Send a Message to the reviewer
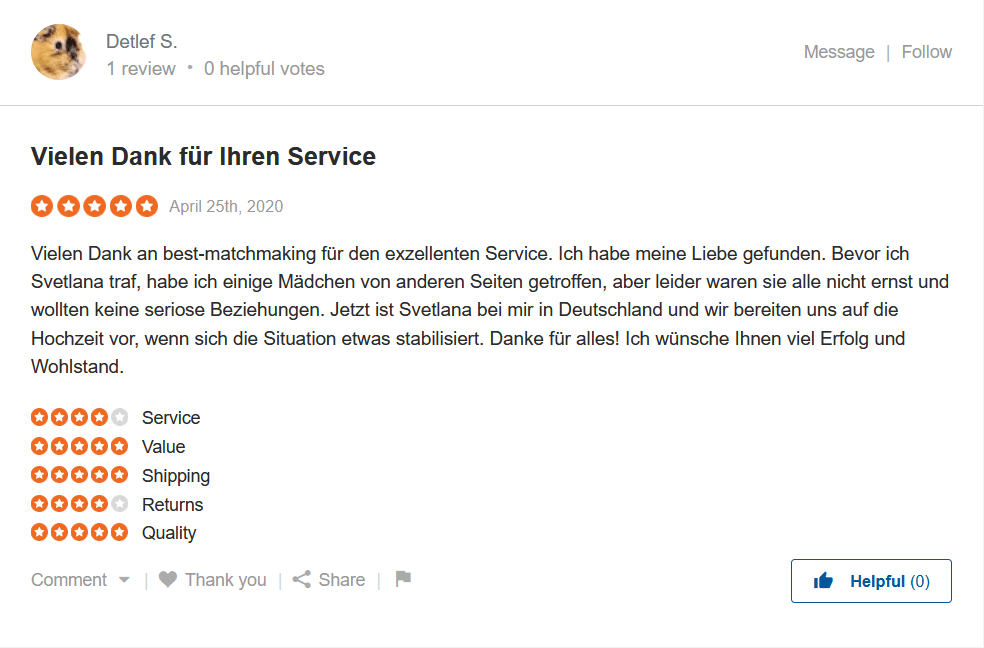This screenshot has width=984, height=648. coord(839,52)
